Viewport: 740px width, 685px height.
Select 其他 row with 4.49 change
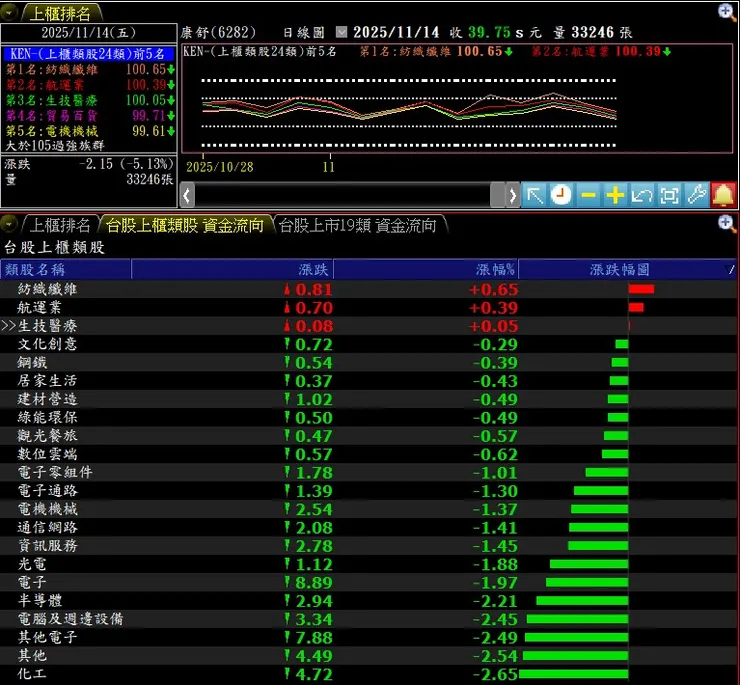[368, 656]
